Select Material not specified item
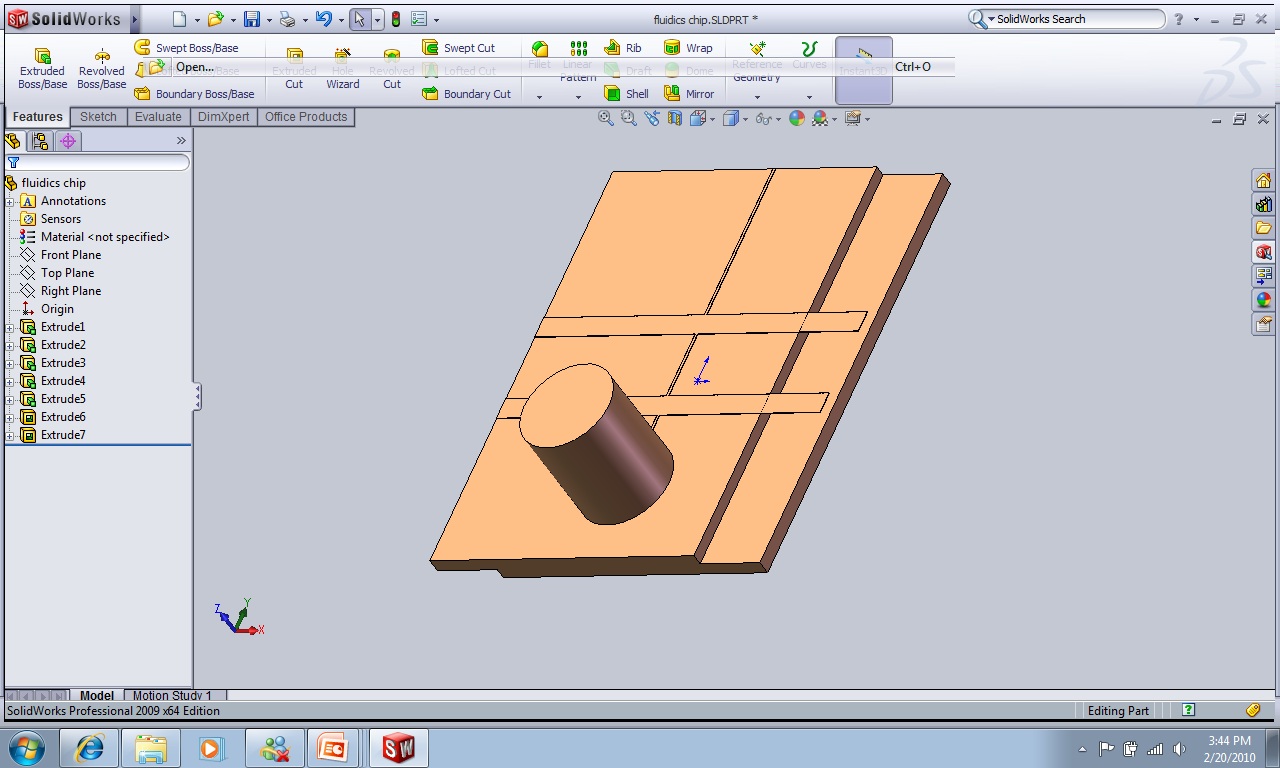This screenshot has height=768, width=1280. click(x=105, y=237)
